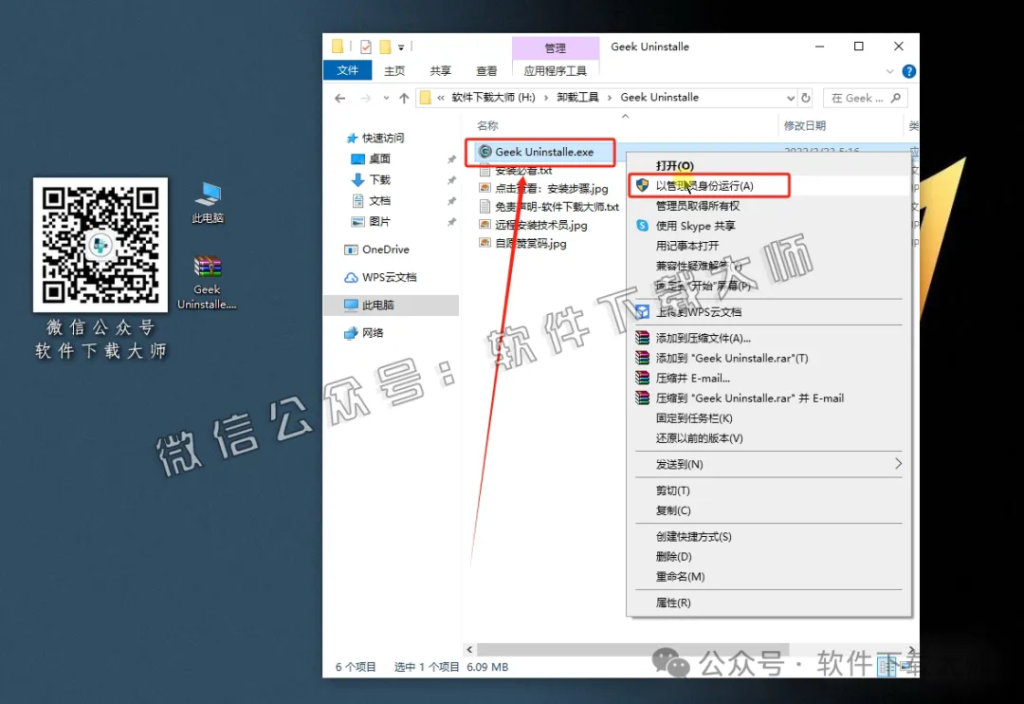This screenshot has width=1024, height=704.
Task: Expand the 发送到(N) submenu arrow
Action: 898,464
